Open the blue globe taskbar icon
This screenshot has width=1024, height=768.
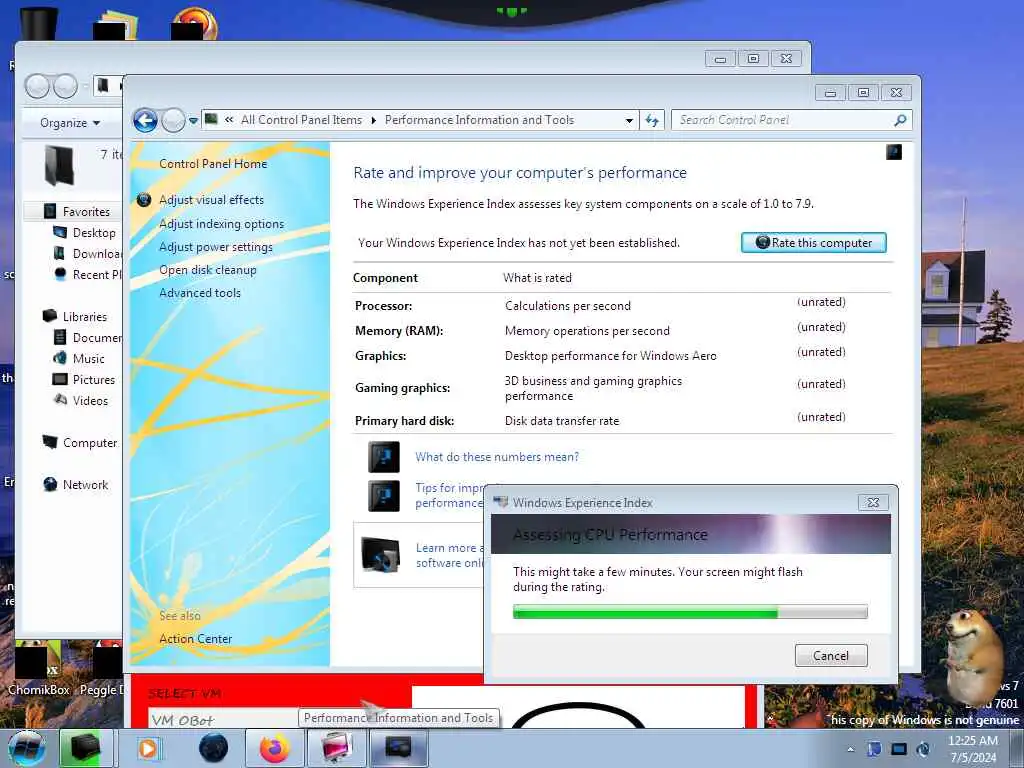(214, 748)
